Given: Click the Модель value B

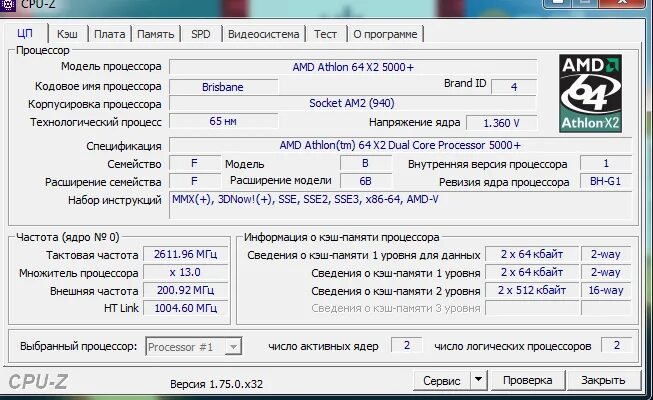Looking at the screenshot, I should click(366, 163).
